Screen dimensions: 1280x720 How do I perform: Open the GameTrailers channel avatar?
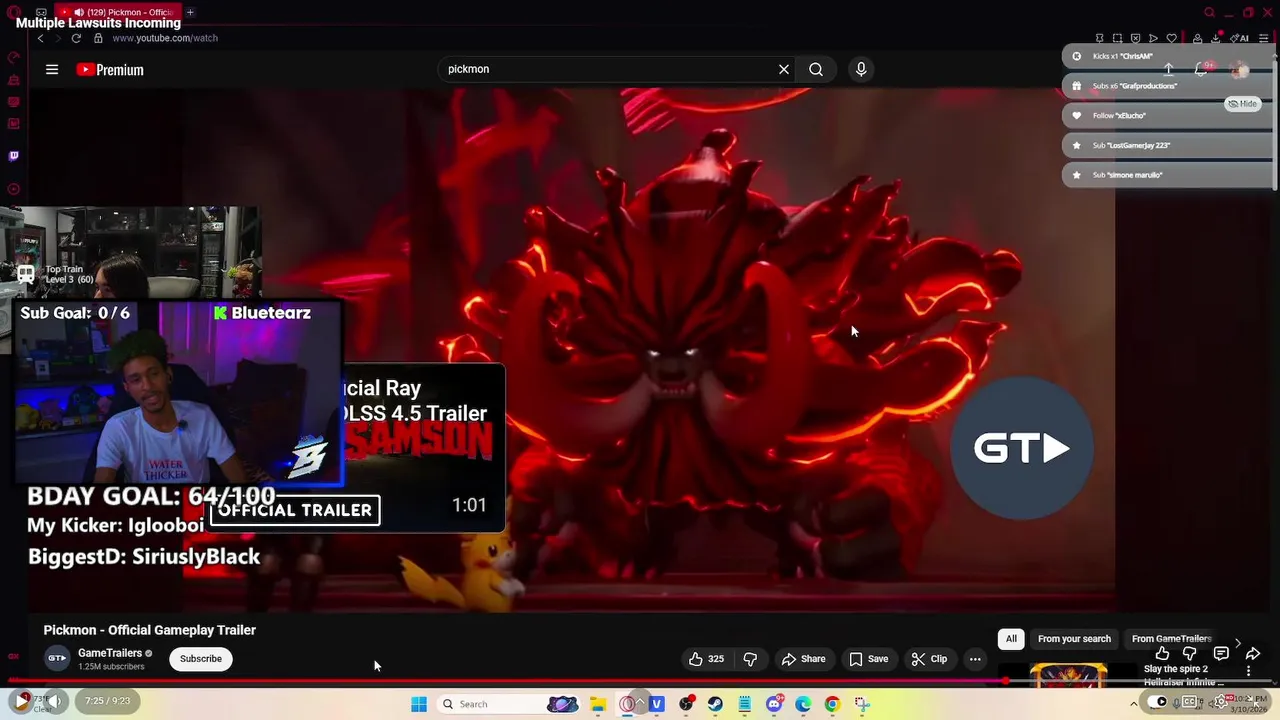point(58,658)
